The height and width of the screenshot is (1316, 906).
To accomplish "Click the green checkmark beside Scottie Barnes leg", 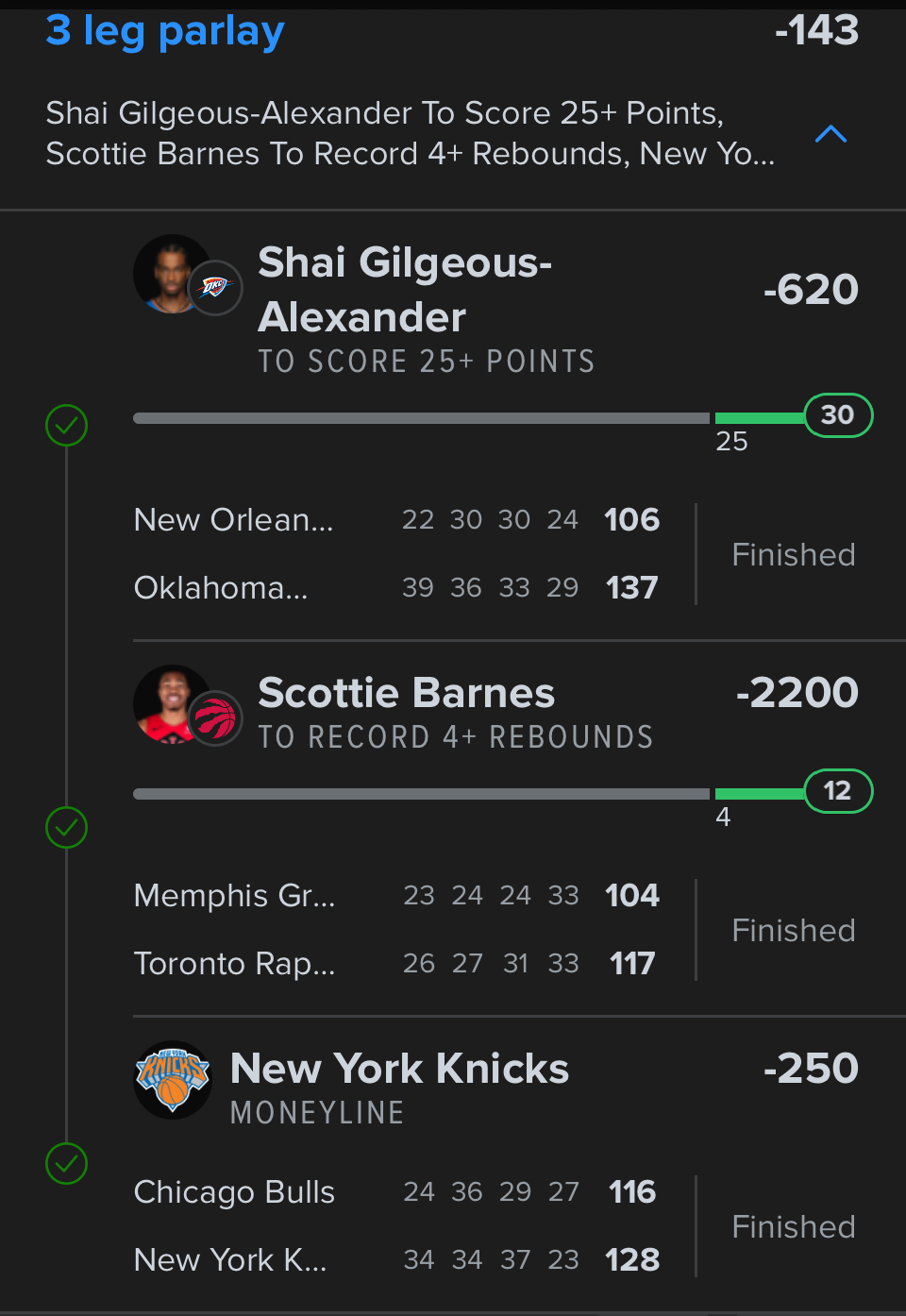I will click(66, 828).
